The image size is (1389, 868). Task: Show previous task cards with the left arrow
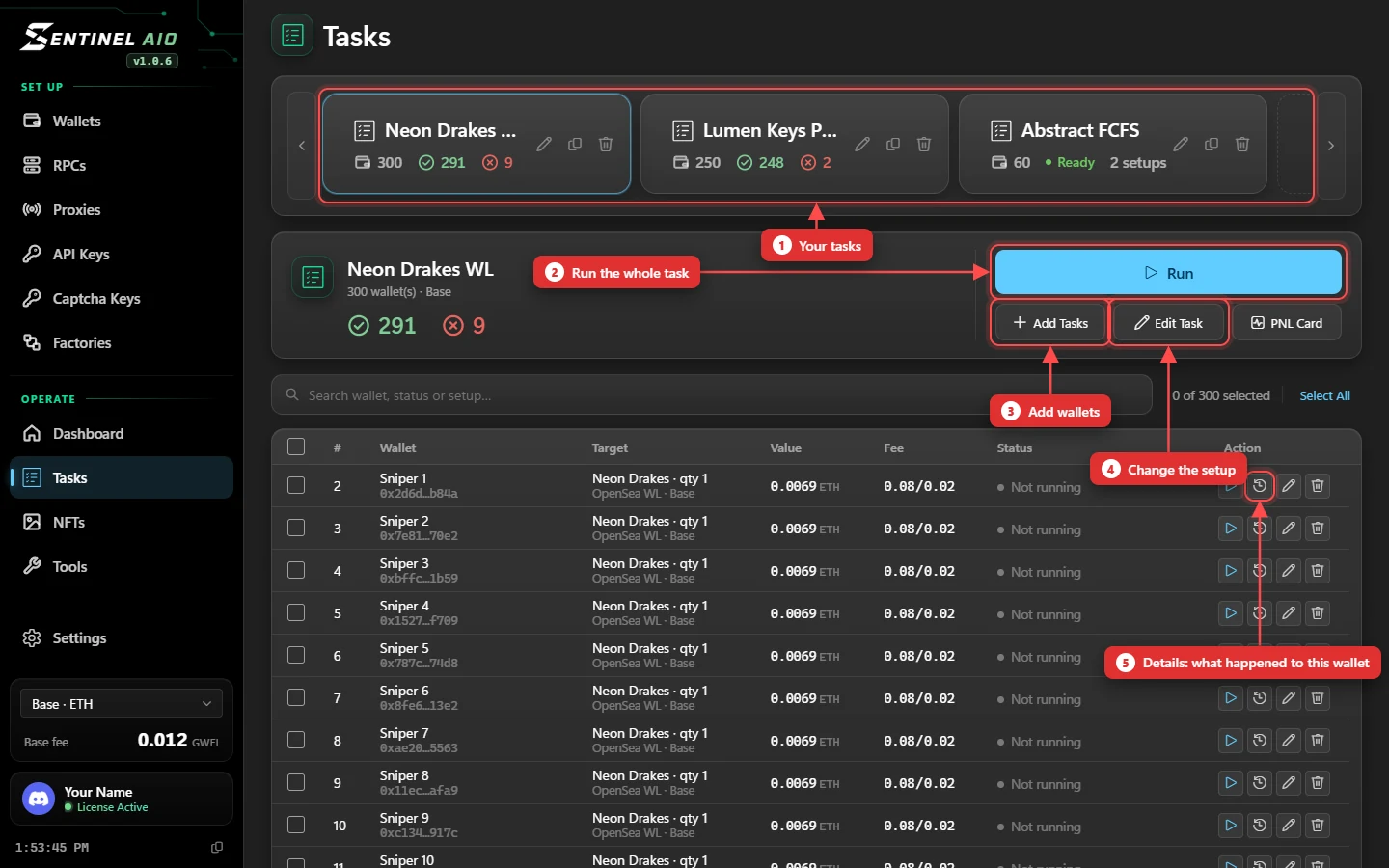[x=302, y=146]
